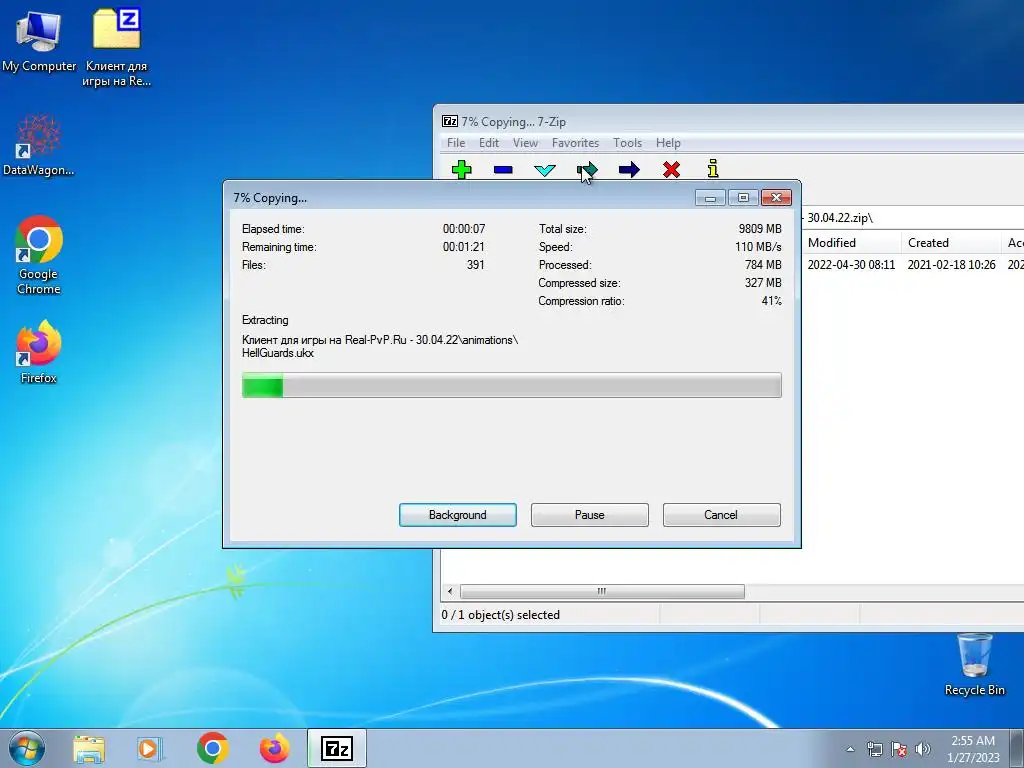Select the 2022-04-30 08:11 modified cell

(x=851, y=264)
